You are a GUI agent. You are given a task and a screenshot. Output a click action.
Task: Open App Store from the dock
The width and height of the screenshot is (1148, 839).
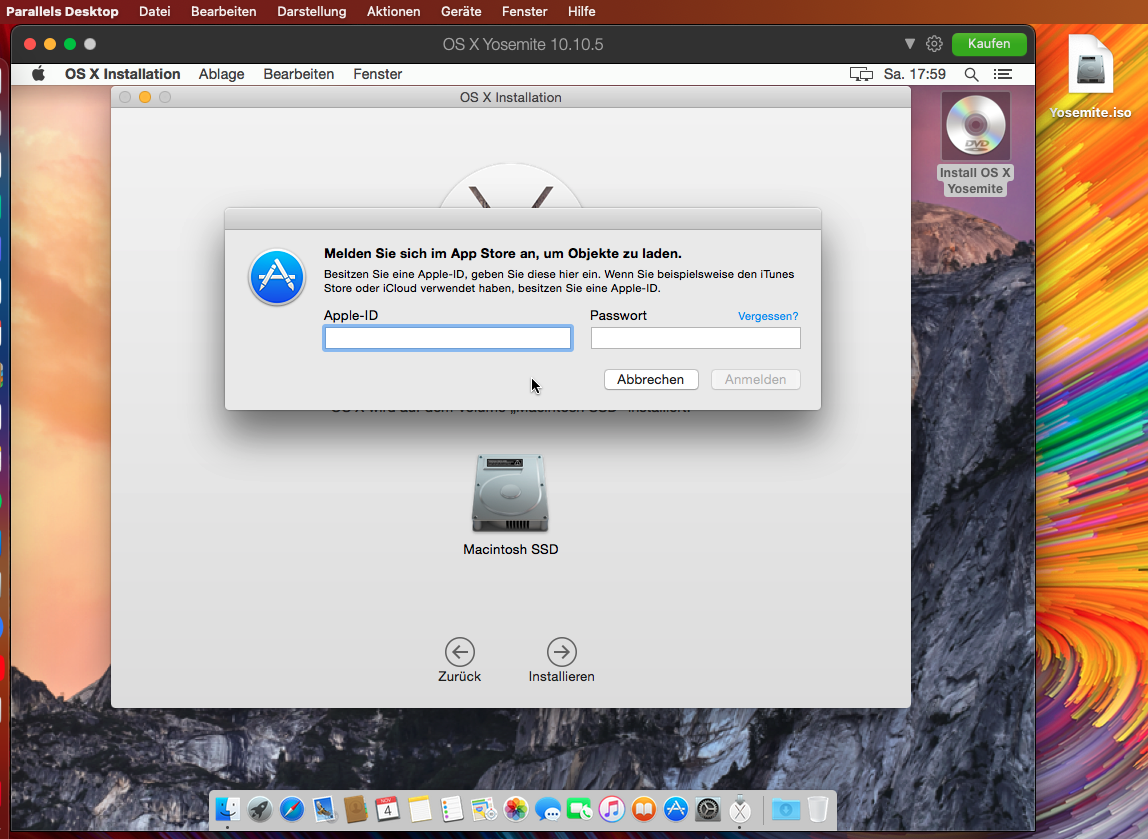point(676,809)
